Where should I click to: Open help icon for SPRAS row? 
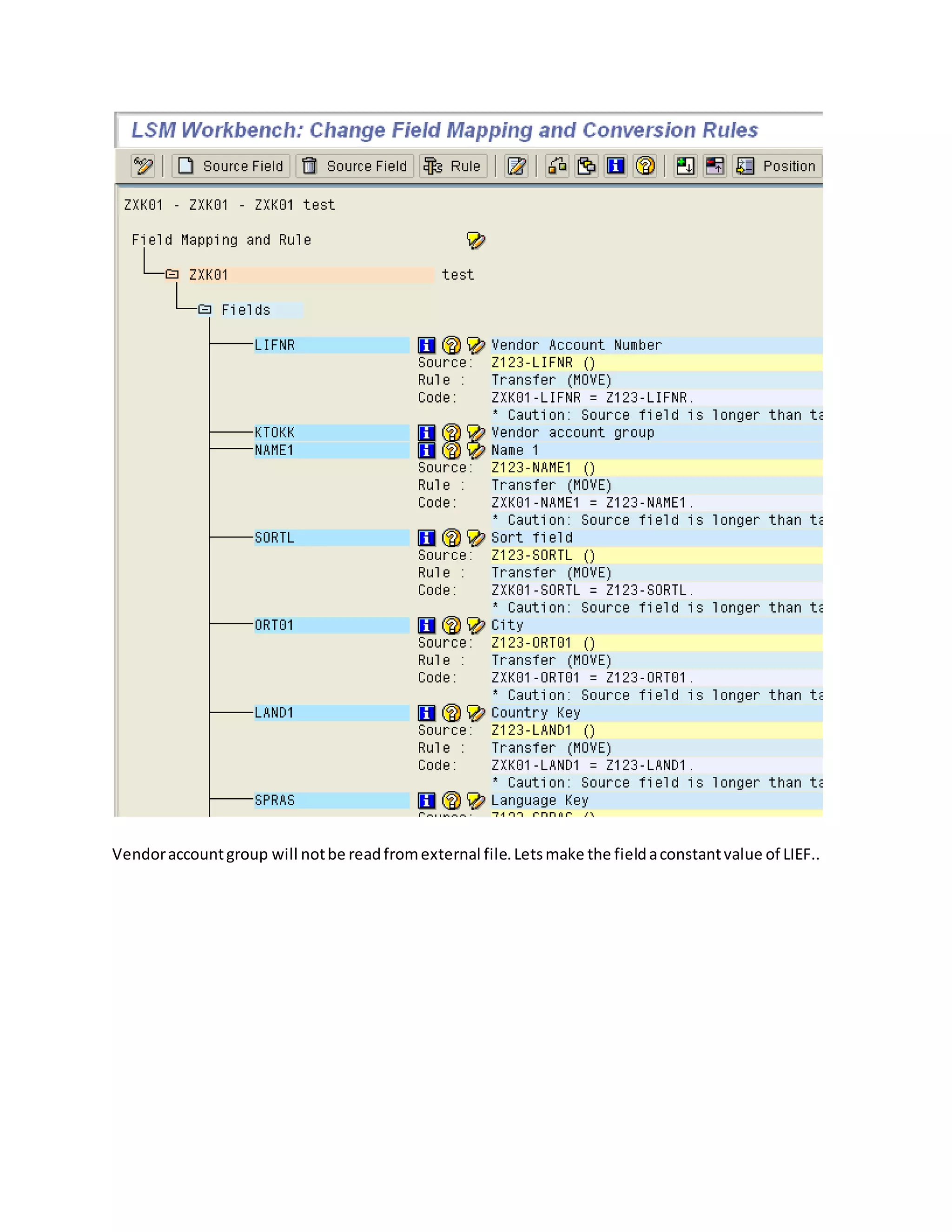[451, 800]
